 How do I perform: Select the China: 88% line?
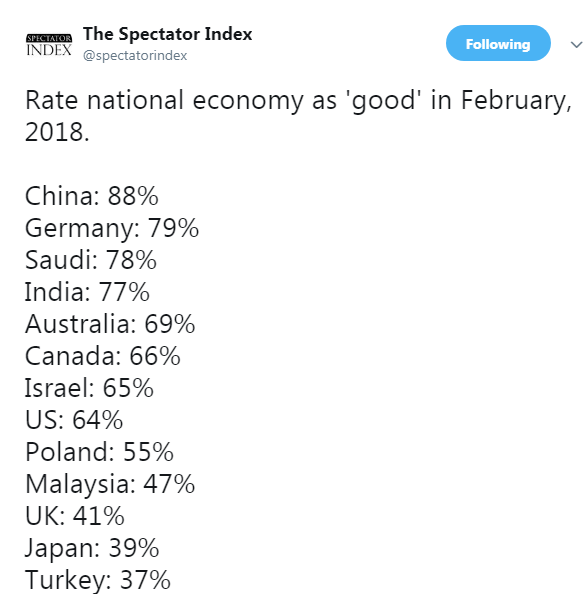(x=92, y=196)
